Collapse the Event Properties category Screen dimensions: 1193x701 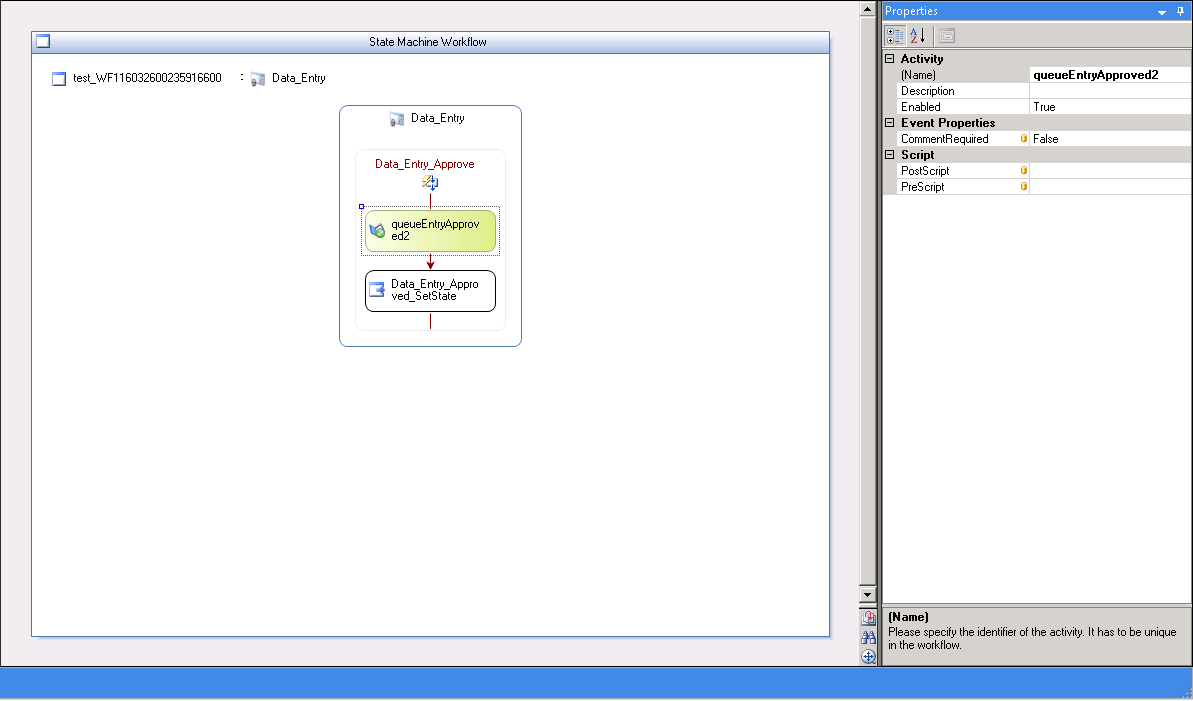click(890, 123)
